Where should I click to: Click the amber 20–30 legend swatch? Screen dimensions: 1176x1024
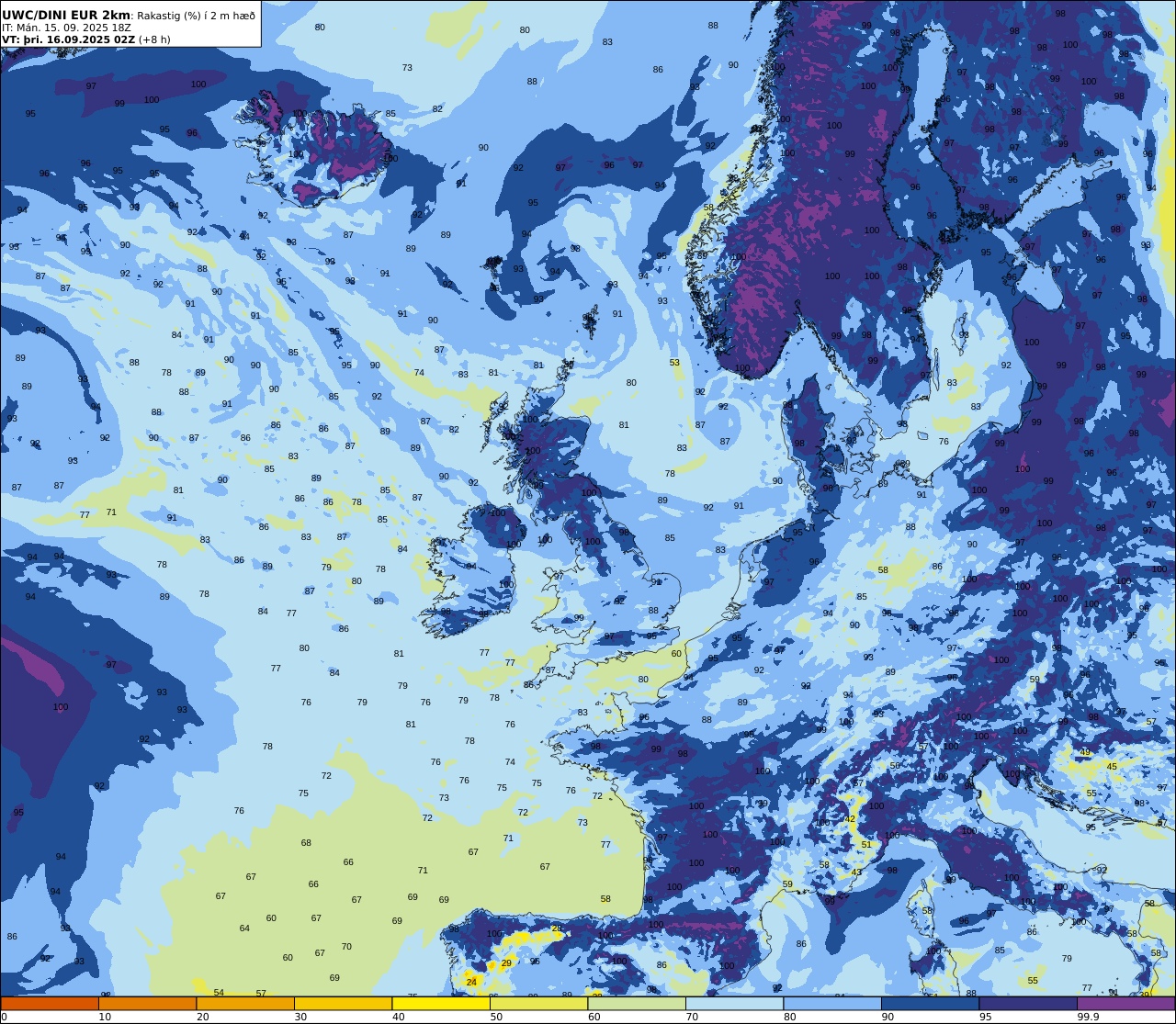[x=245, y=1003]
